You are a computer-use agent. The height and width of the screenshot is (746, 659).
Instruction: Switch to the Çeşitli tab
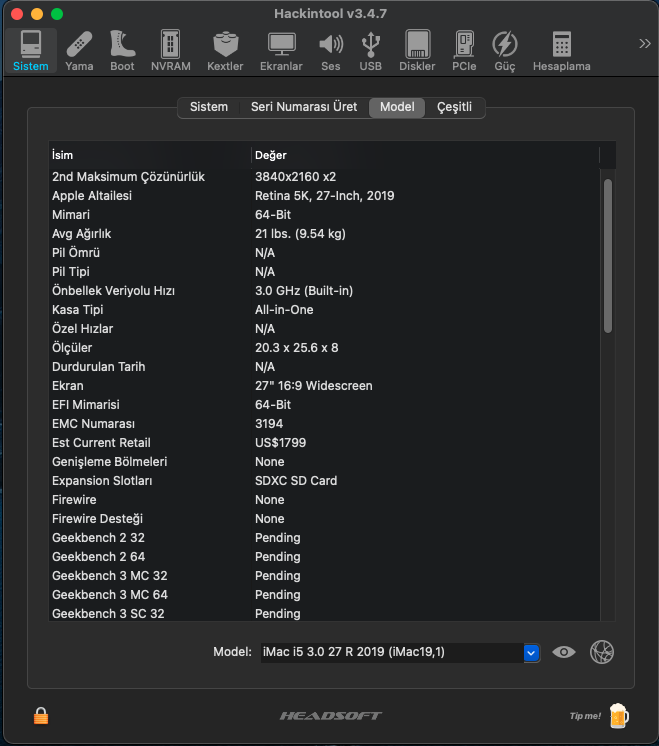(x=454, y=107)
